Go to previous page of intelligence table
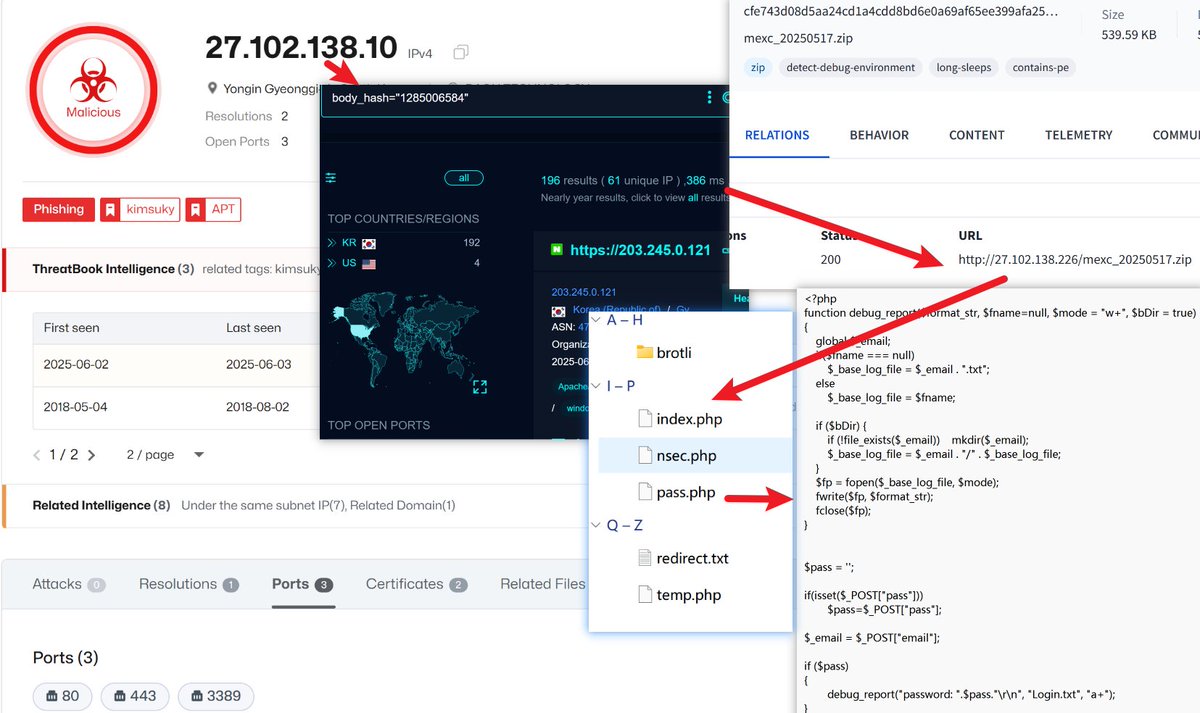This screenshot has height=713, width=1200. [37, 454]
